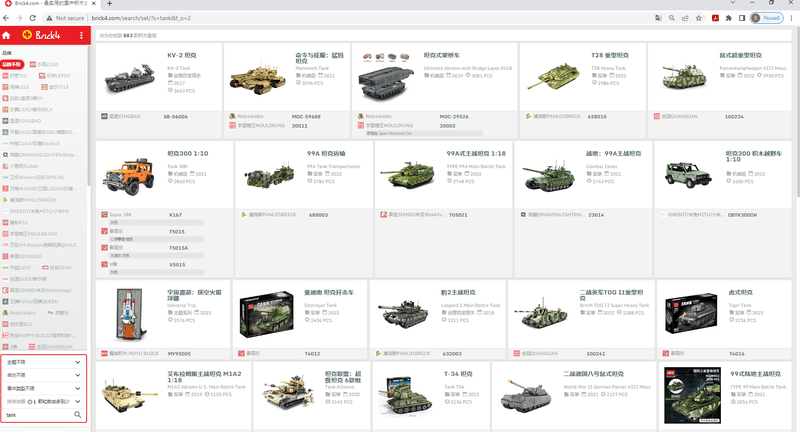Go to the Brick4 home icon
The image size is (800, 432).
coord(6,35)
